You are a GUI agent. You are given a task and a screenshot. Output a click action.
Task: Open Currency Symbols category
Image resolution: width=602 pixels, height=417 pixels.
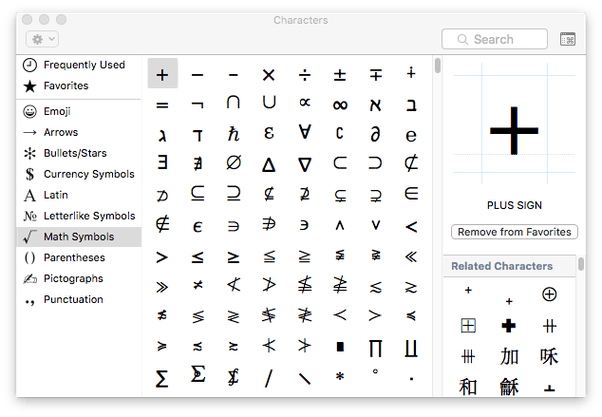click(78, 174)
